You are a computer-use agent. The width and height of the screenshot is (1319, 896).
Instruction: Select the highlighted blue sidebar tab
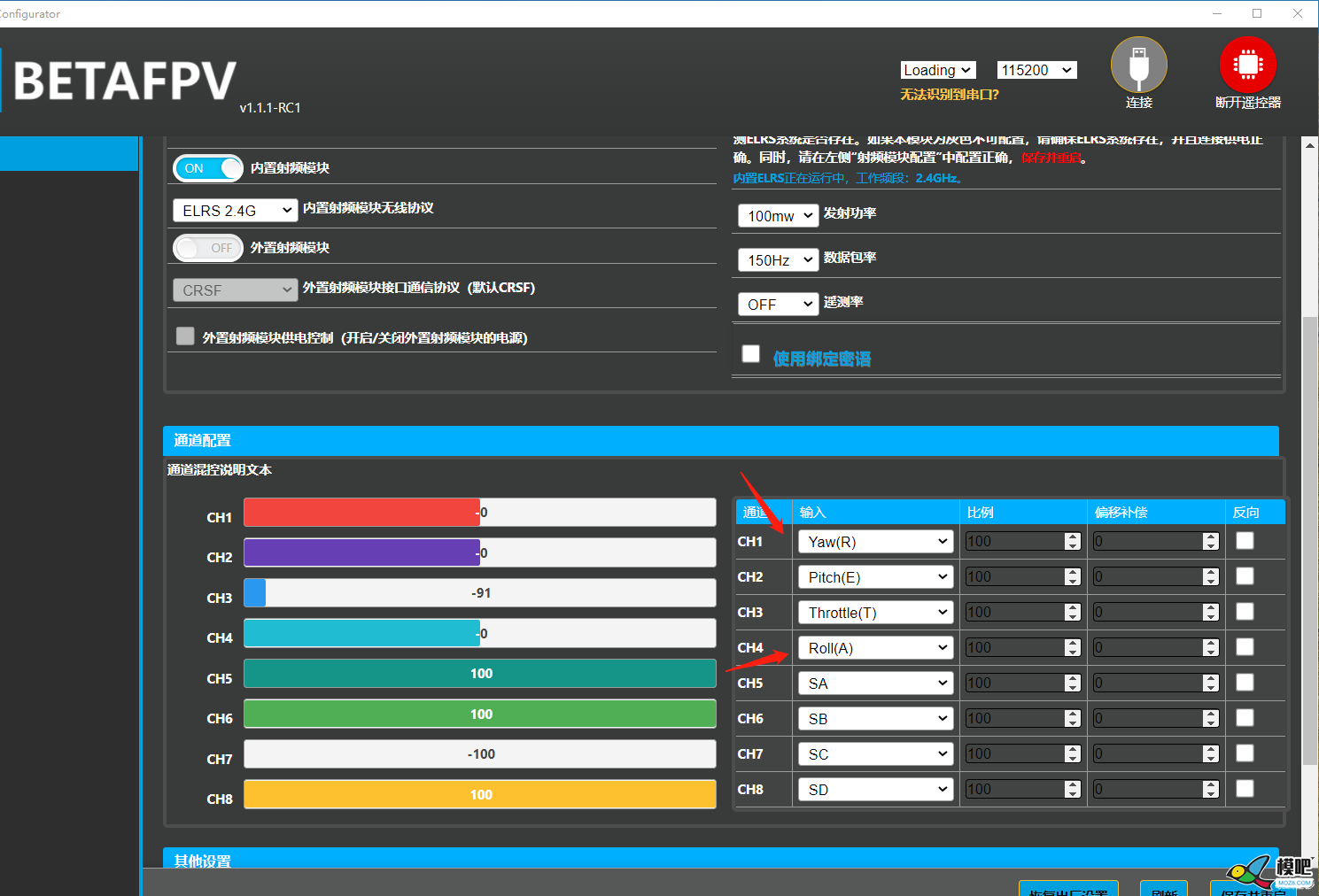[69, 153]
